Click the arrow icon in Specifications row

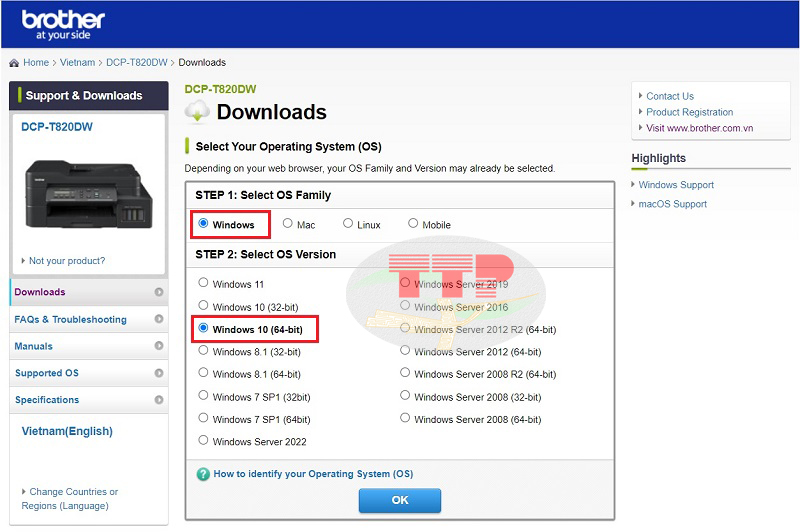coord(159,399)
